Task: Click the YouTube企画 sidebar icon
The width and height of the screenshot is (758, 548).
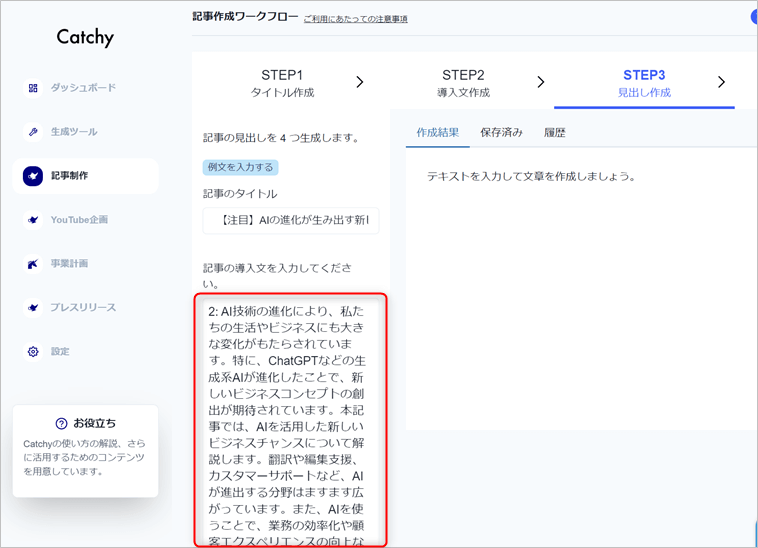Action: tap(33, 220)
